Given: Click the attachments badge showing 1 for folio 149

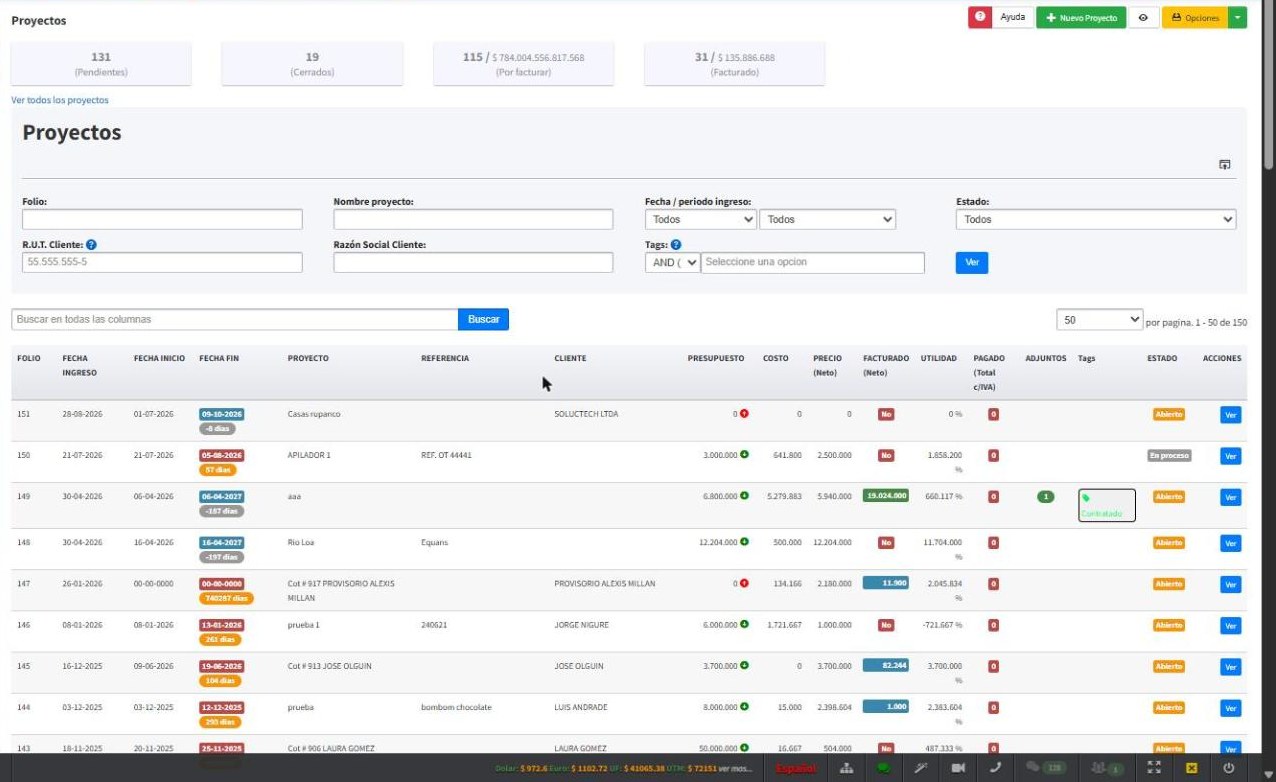Looking at the screenshot, I should [x=1045, y=496].
